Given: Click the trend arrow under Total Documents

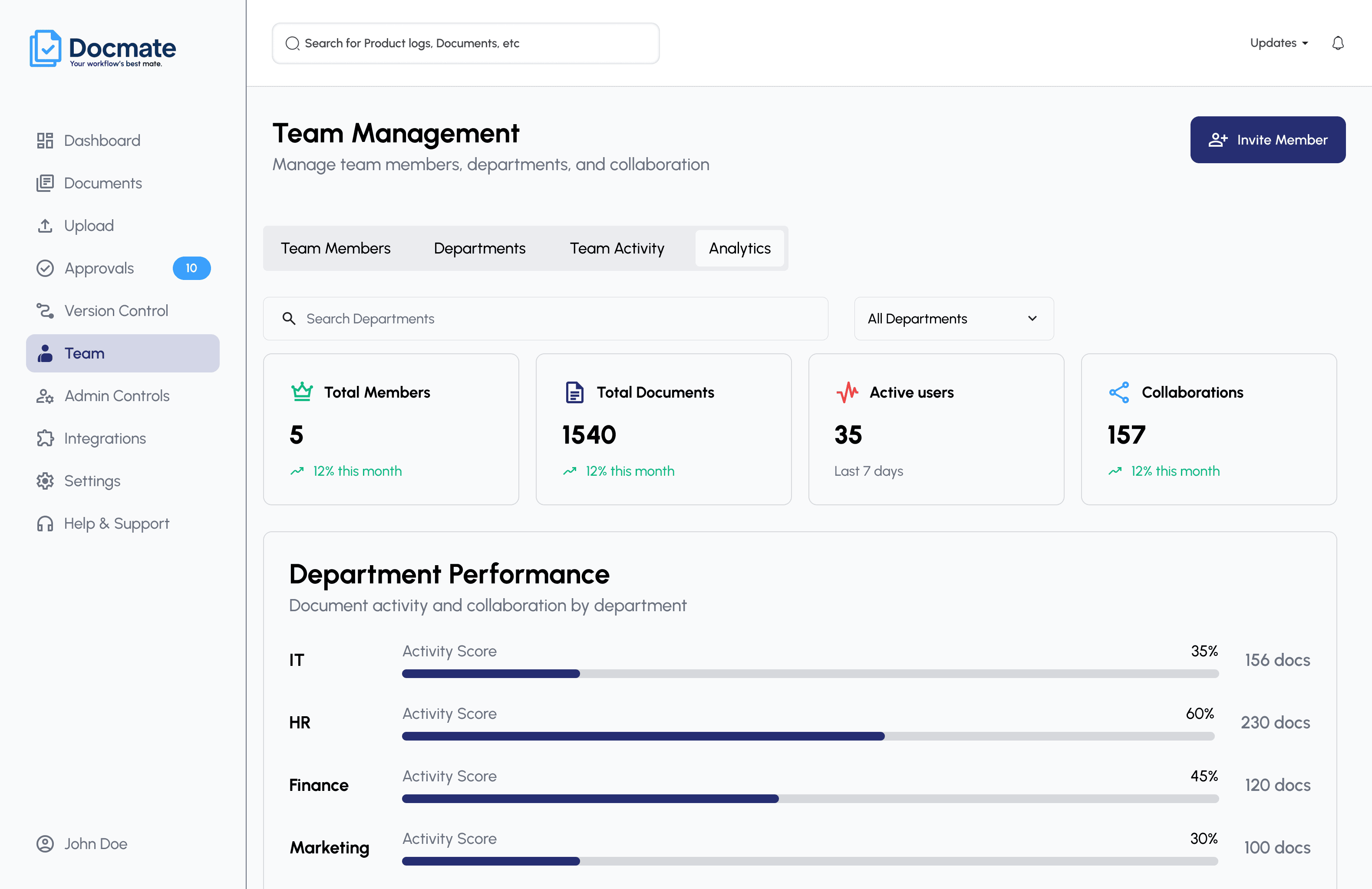Looking at the screenshot, I should point(570,471).
